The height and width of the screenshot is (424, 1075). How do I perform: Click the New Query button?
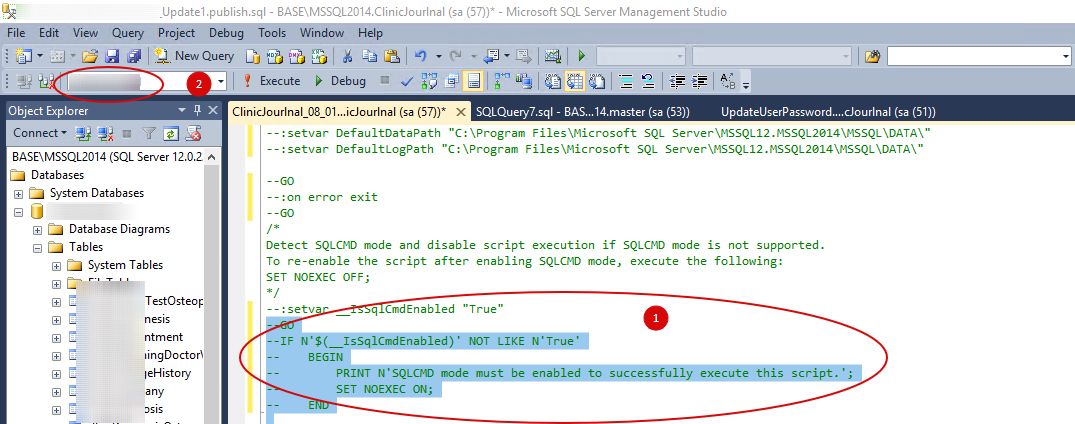click(193, 56)
